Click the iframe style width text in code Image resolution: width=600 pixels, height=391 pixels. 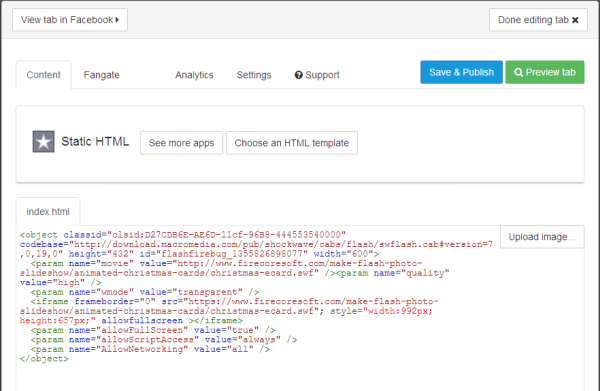(400, 311)
